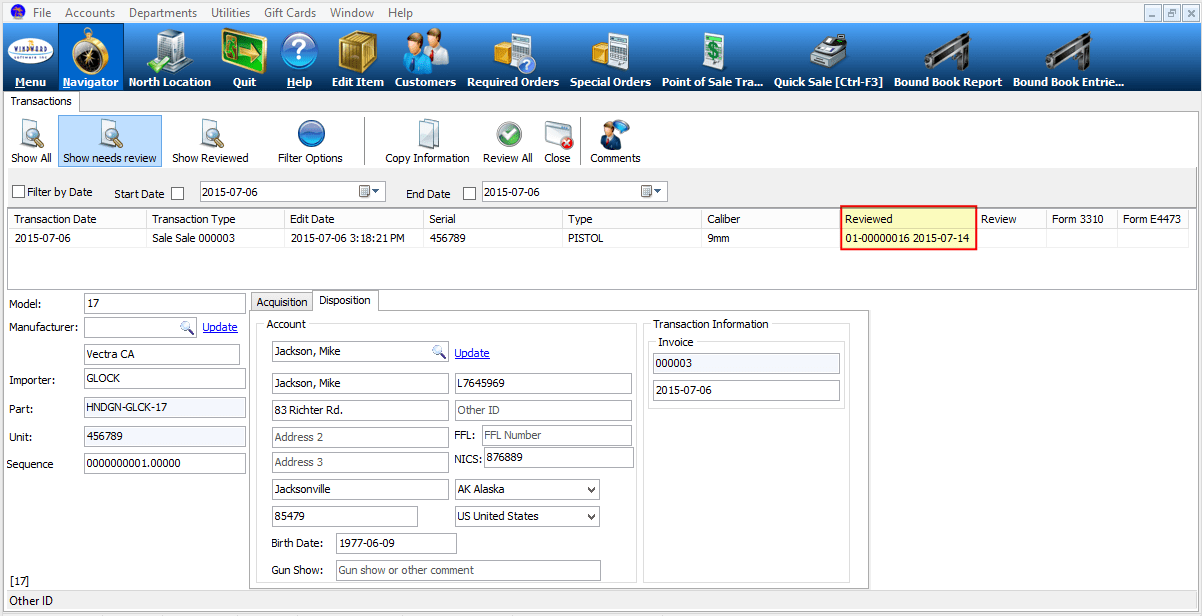Open the Start Date calendar dropdown
1202x616 pixels.
tap(370, 192)
